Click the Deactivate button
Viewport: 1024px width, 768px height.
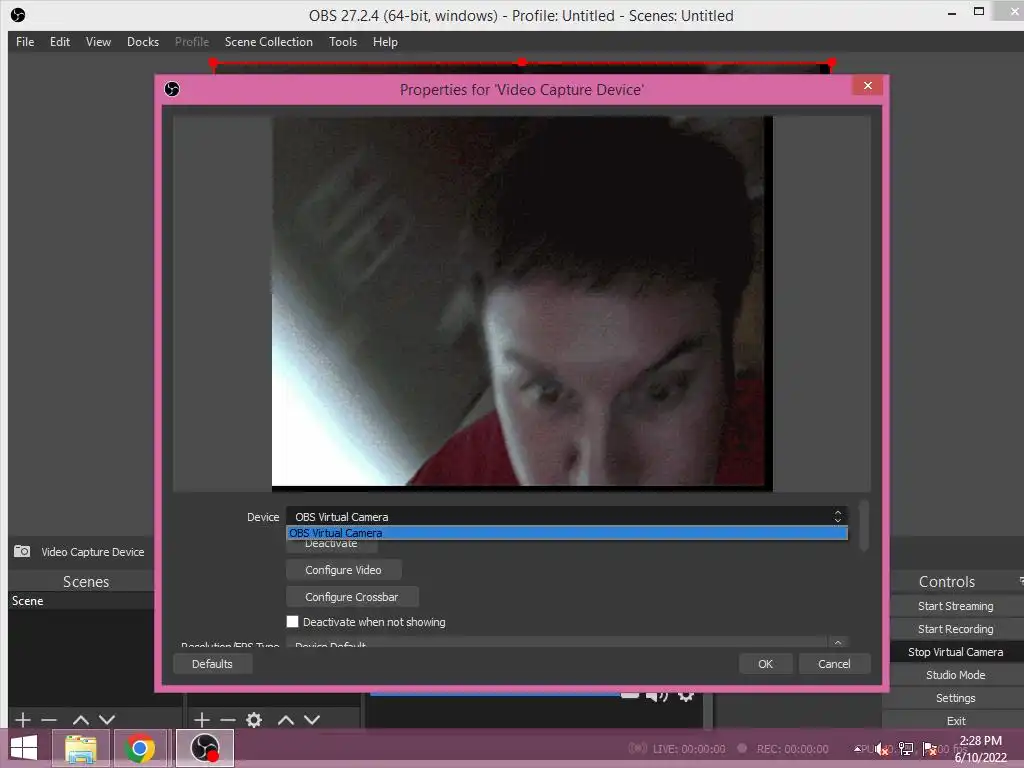[331, 545]
